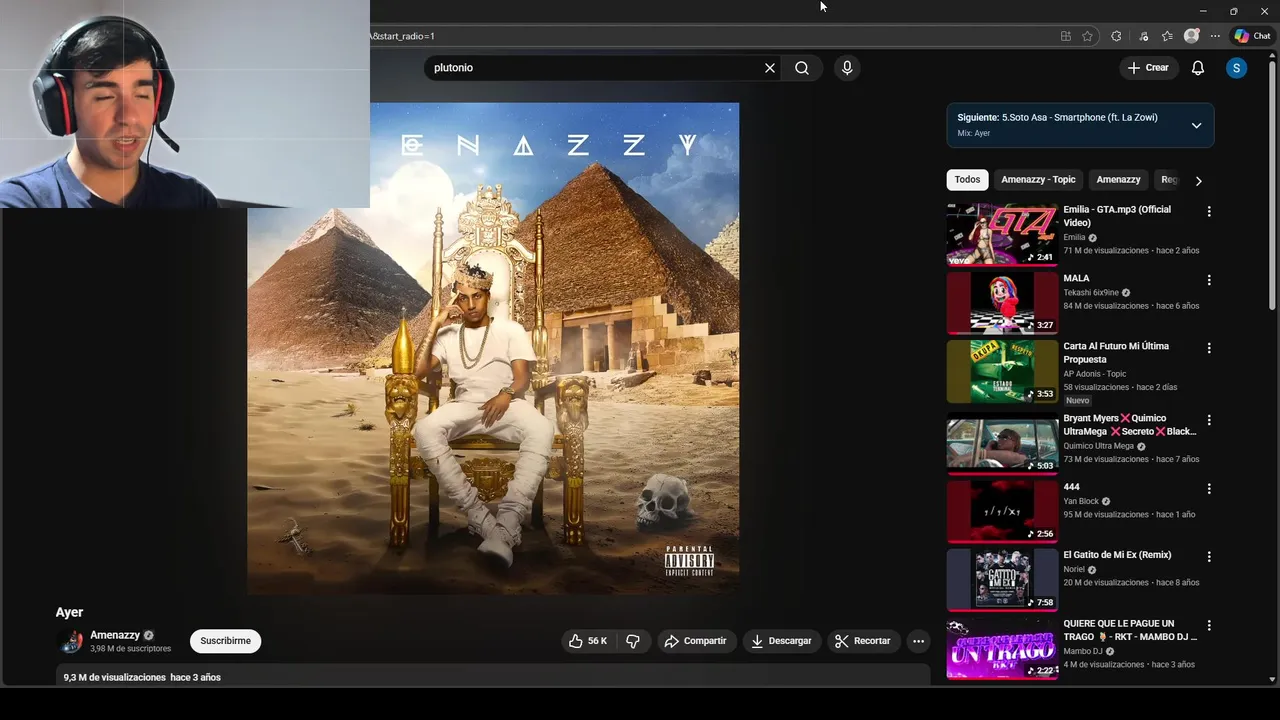Screen dimensions: 1280x720
Task: Open the account avatar menu
Action: [1237, 68]
